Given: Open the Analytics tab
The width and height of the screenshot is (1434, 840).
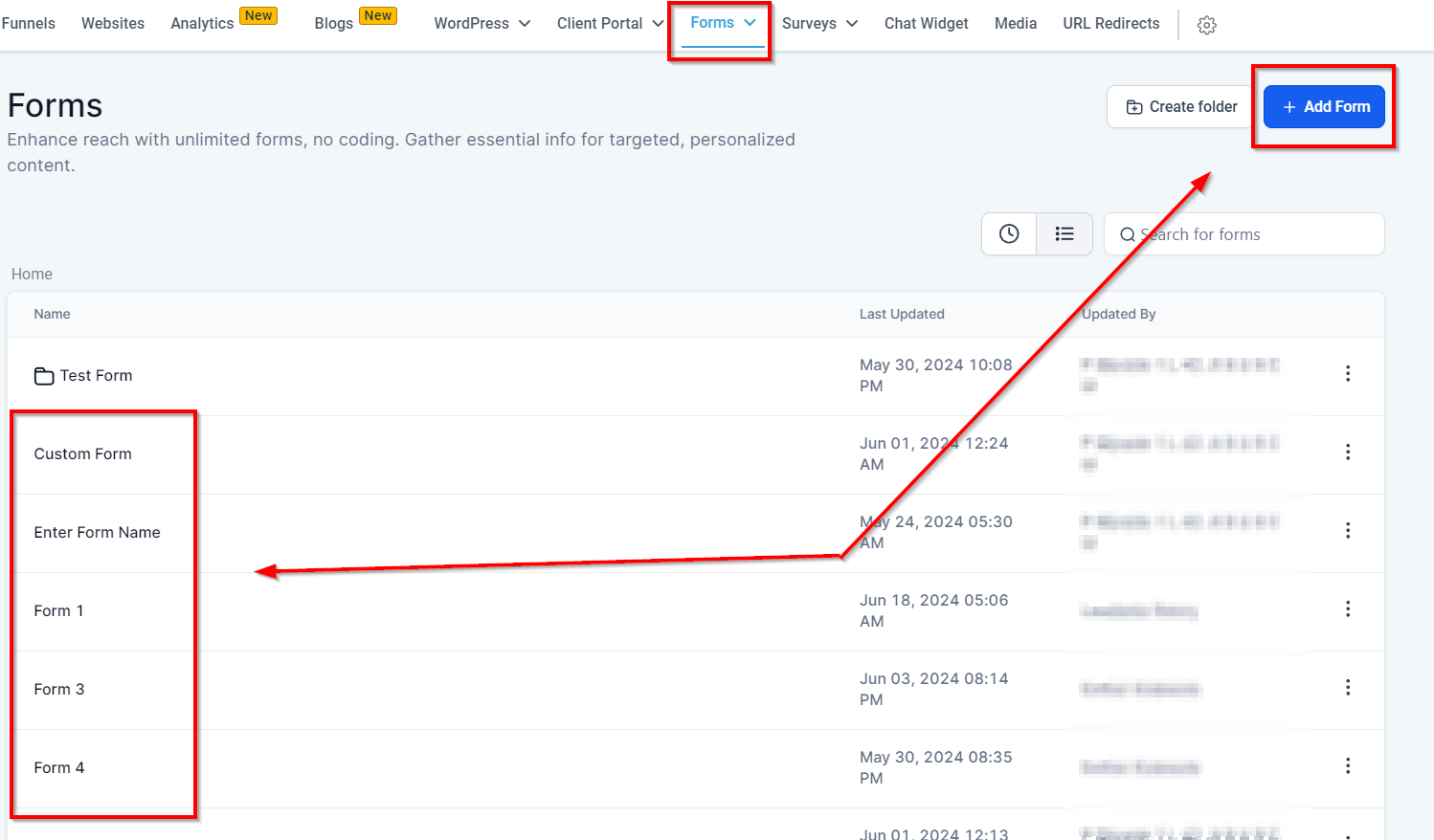Looking at the screenshot, I should click(x=202, y=23).
